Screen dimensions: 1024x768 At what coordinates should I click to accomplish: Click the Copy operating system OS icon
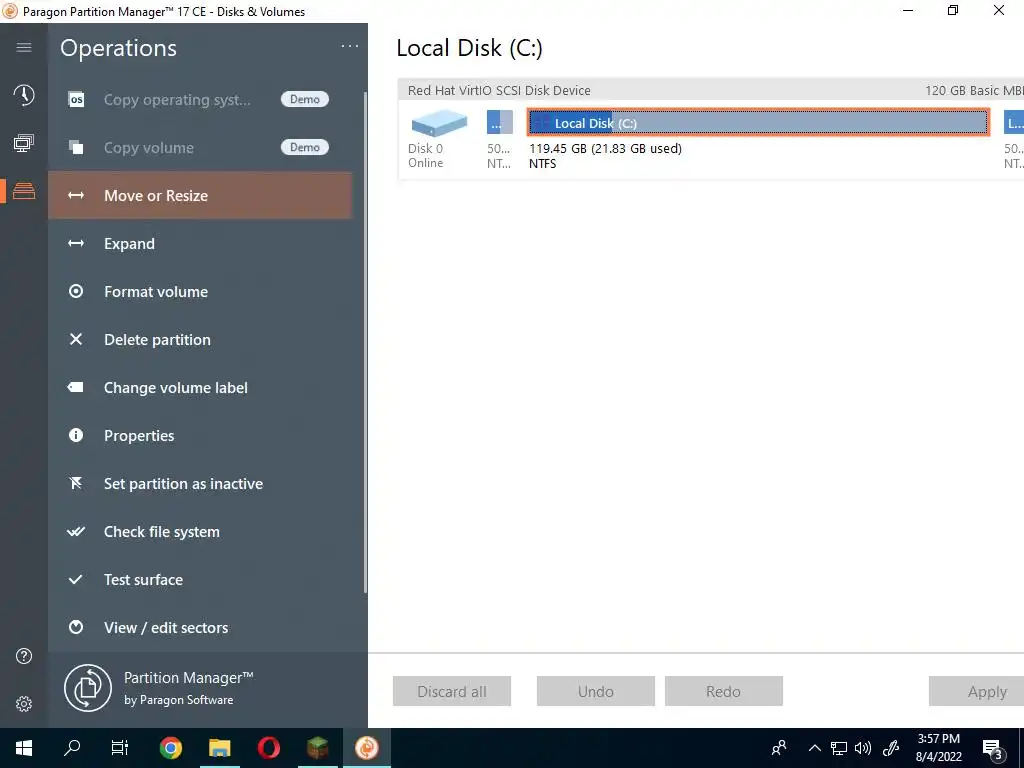click(76, 100)
